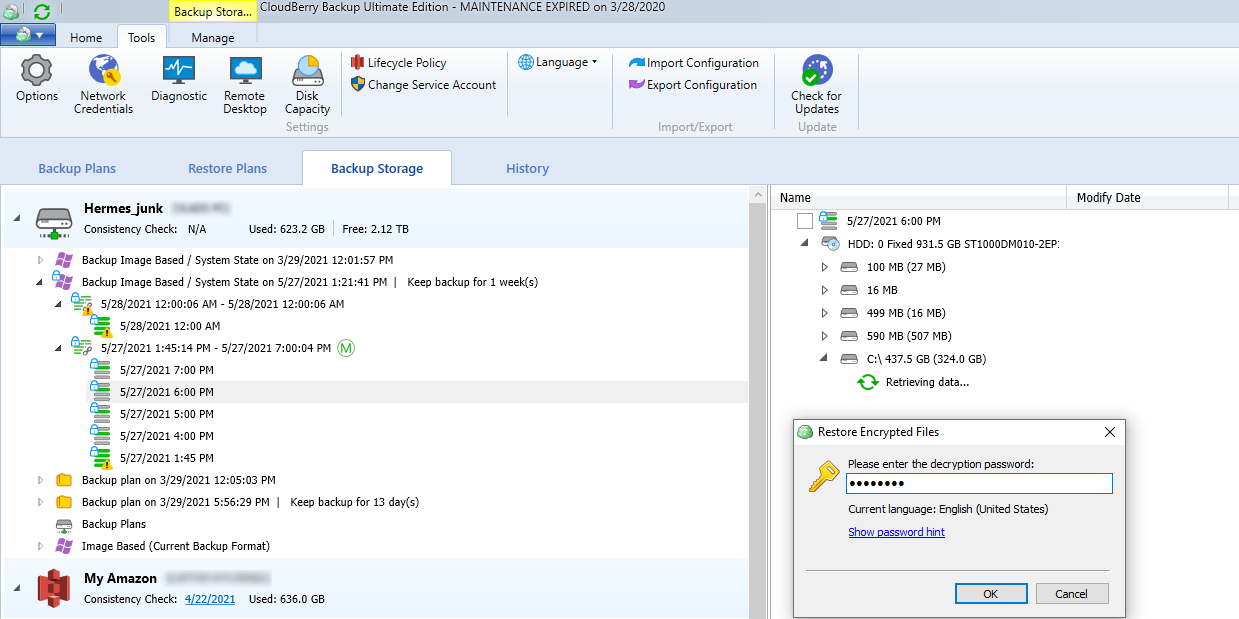Image resolution: width=1239 pixels, height=619 pixels.
Task: Open Lifecycle Policy
Action: tap(398, 63)
